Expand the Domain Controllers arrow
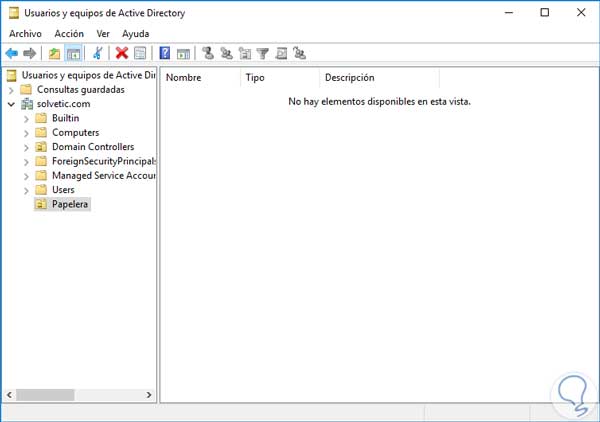This screenshot has height=422, width=600. pyautogui.click(x=26, y=148)
